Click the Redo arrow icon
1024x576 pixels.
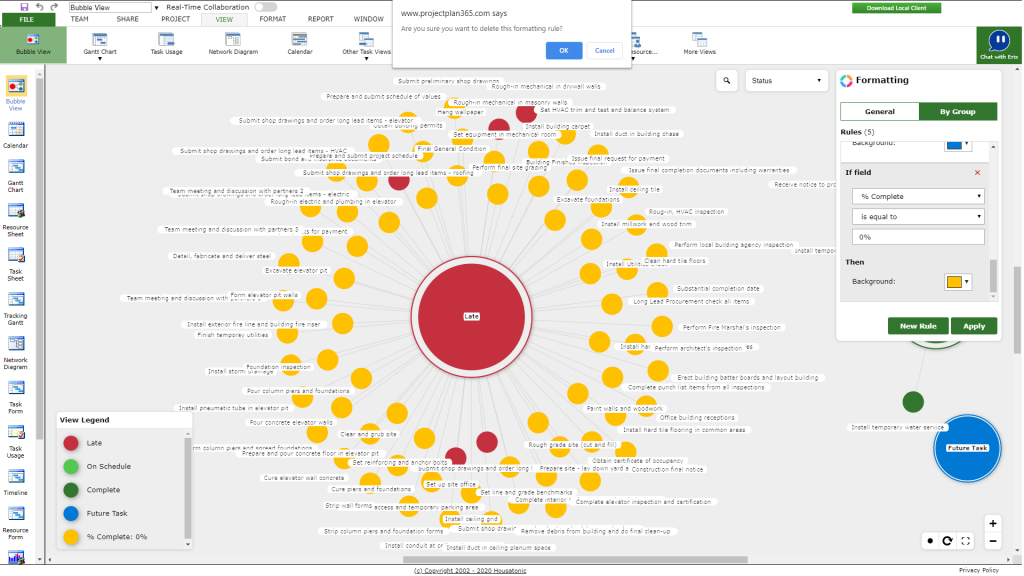pos(54,7)
